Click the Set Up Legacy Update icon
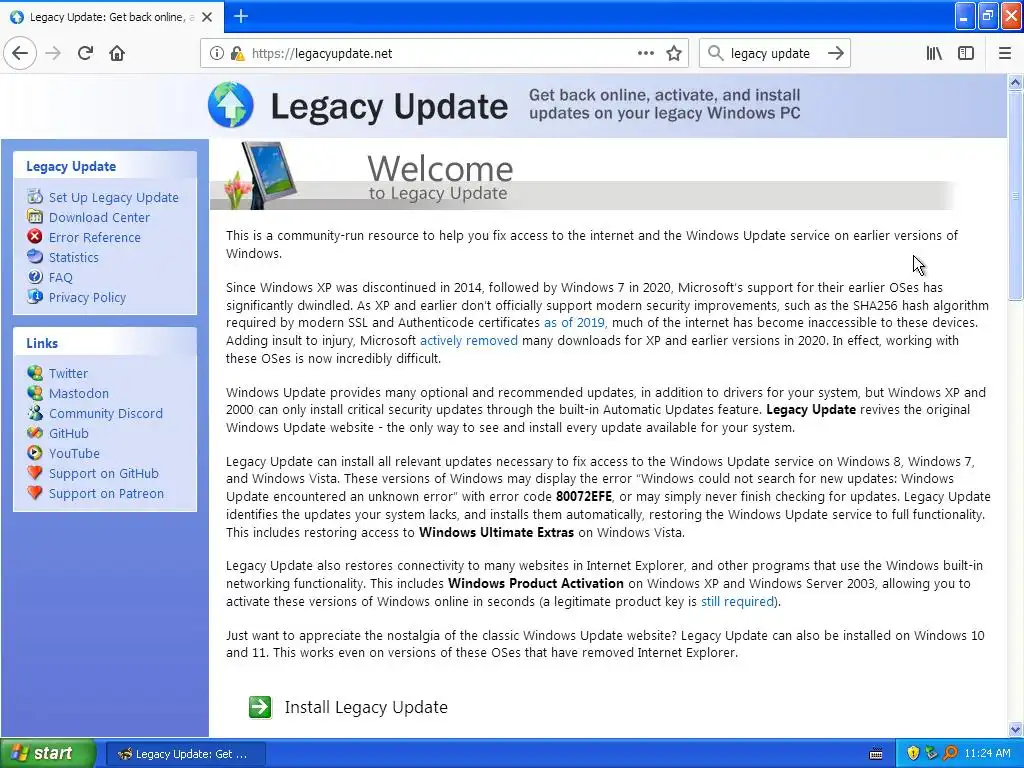This screenshot has height=768, width=1024. click(x=35, y=197)
